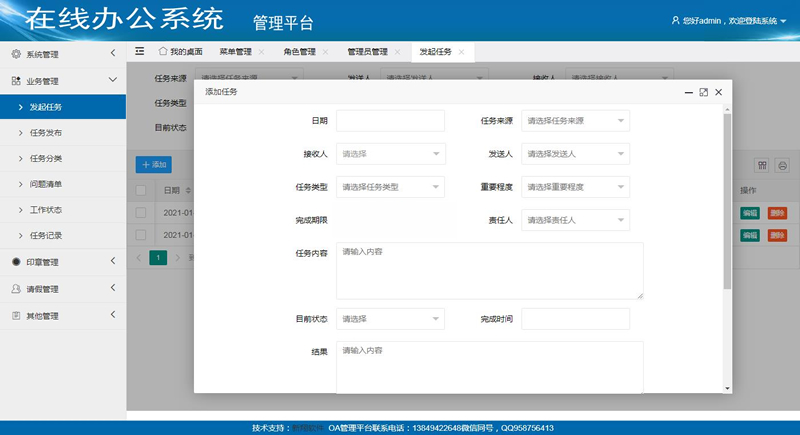Screen dimensions: 800x435
Task: Check the second table row checkbox
Action: [x=141, y=235]
